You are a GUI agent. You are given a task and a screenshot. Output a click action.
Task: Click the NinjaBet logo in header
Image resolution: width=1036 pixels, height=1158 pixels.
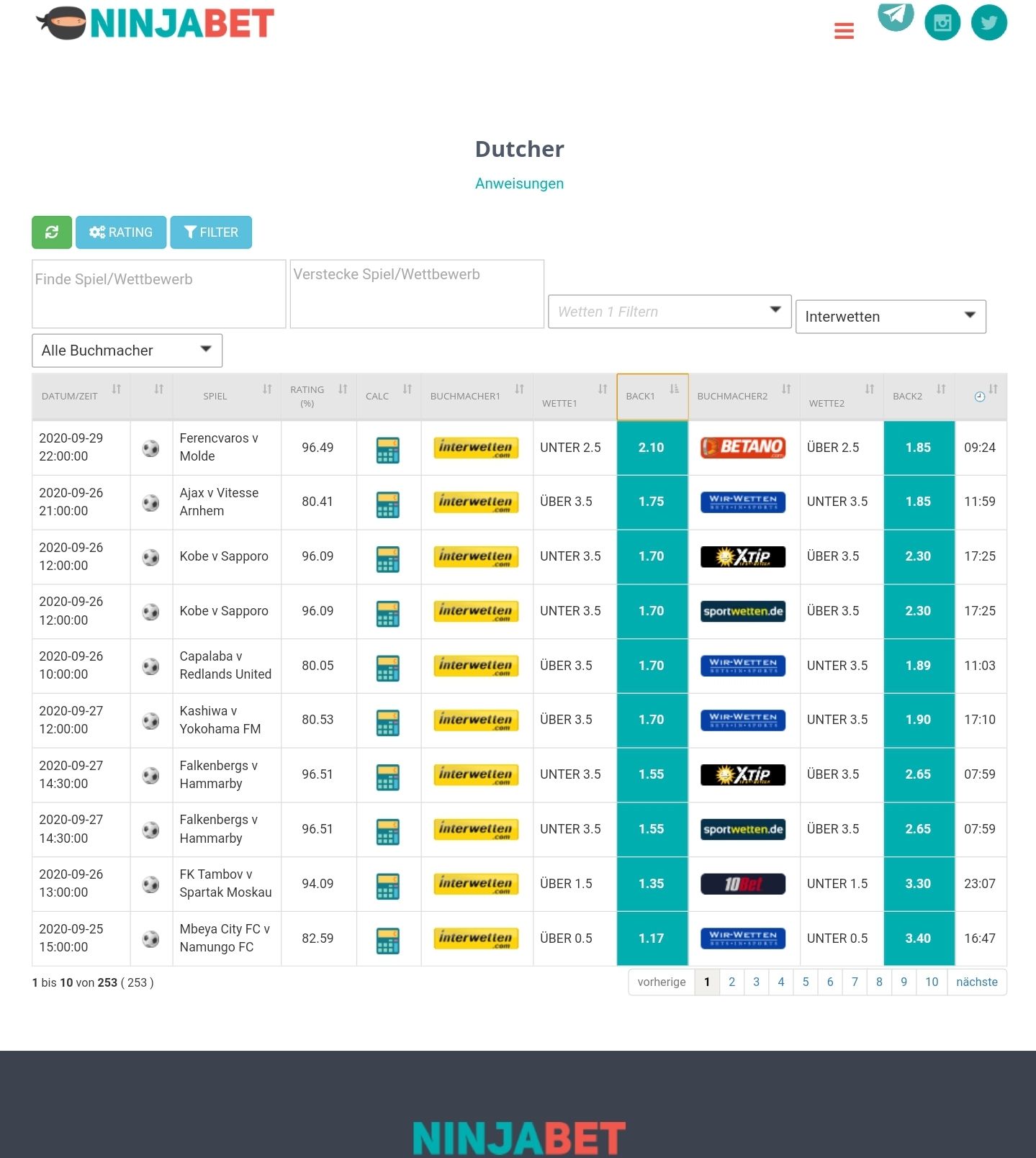click(x=155, y=23)
